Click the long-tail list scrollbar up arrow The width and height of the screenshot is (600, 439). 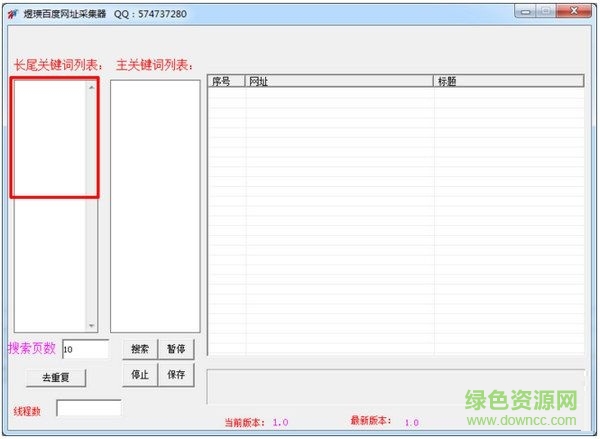(91, 88)
